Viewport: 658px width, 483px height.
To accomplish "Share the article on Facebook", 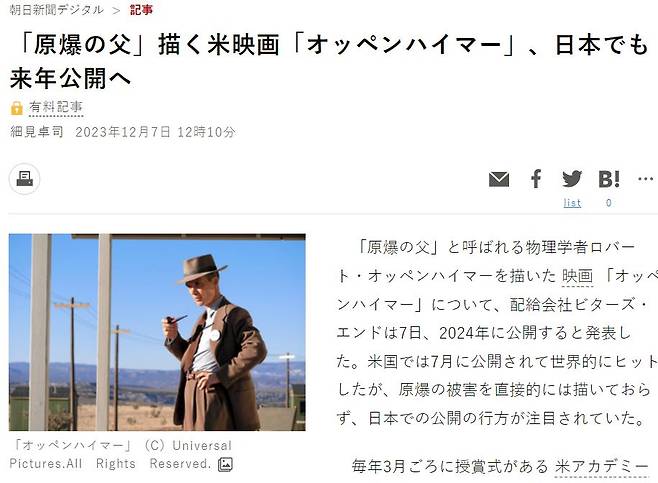I will click(535, 179).
